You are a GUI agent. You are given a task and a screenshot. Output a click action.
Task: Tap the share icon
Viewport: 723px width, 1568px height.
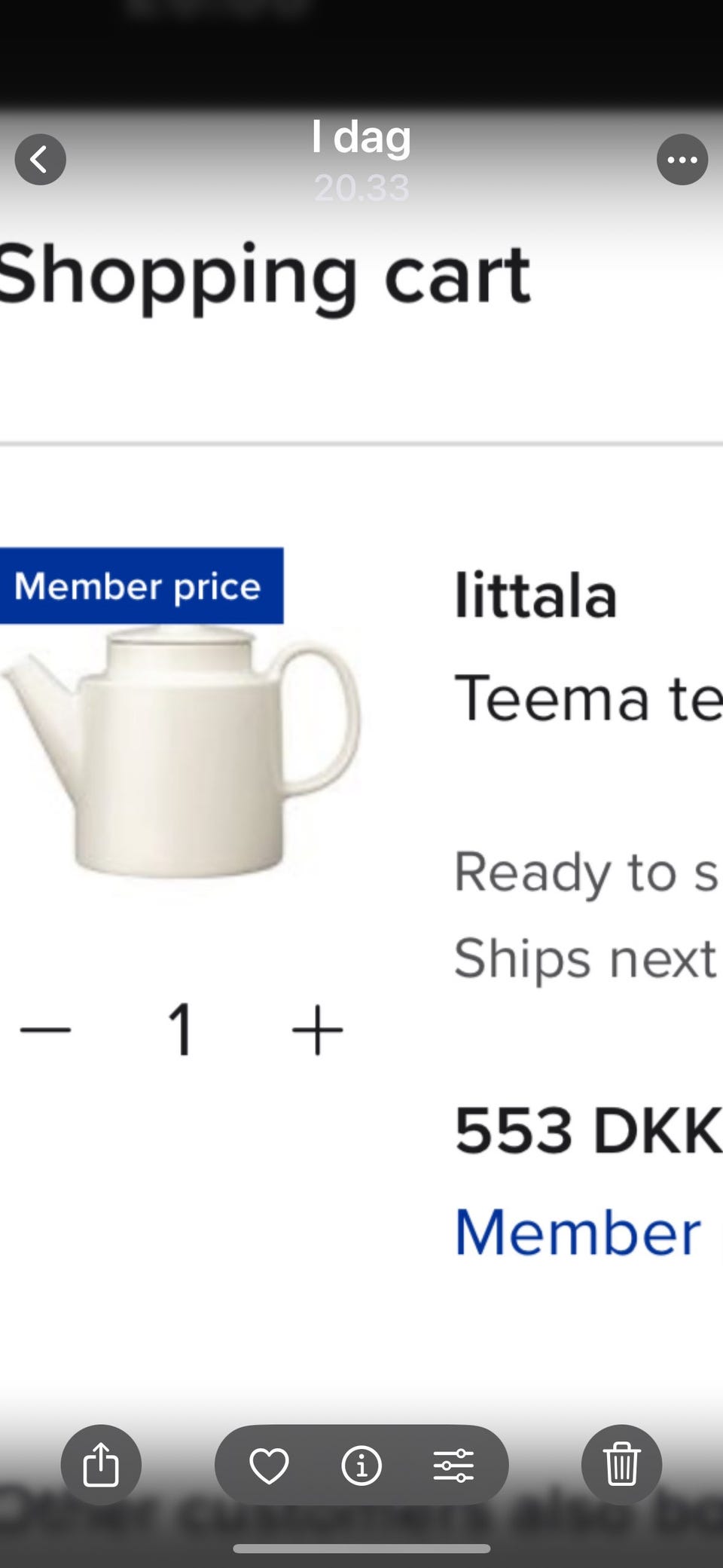[x=101, y=1465]
